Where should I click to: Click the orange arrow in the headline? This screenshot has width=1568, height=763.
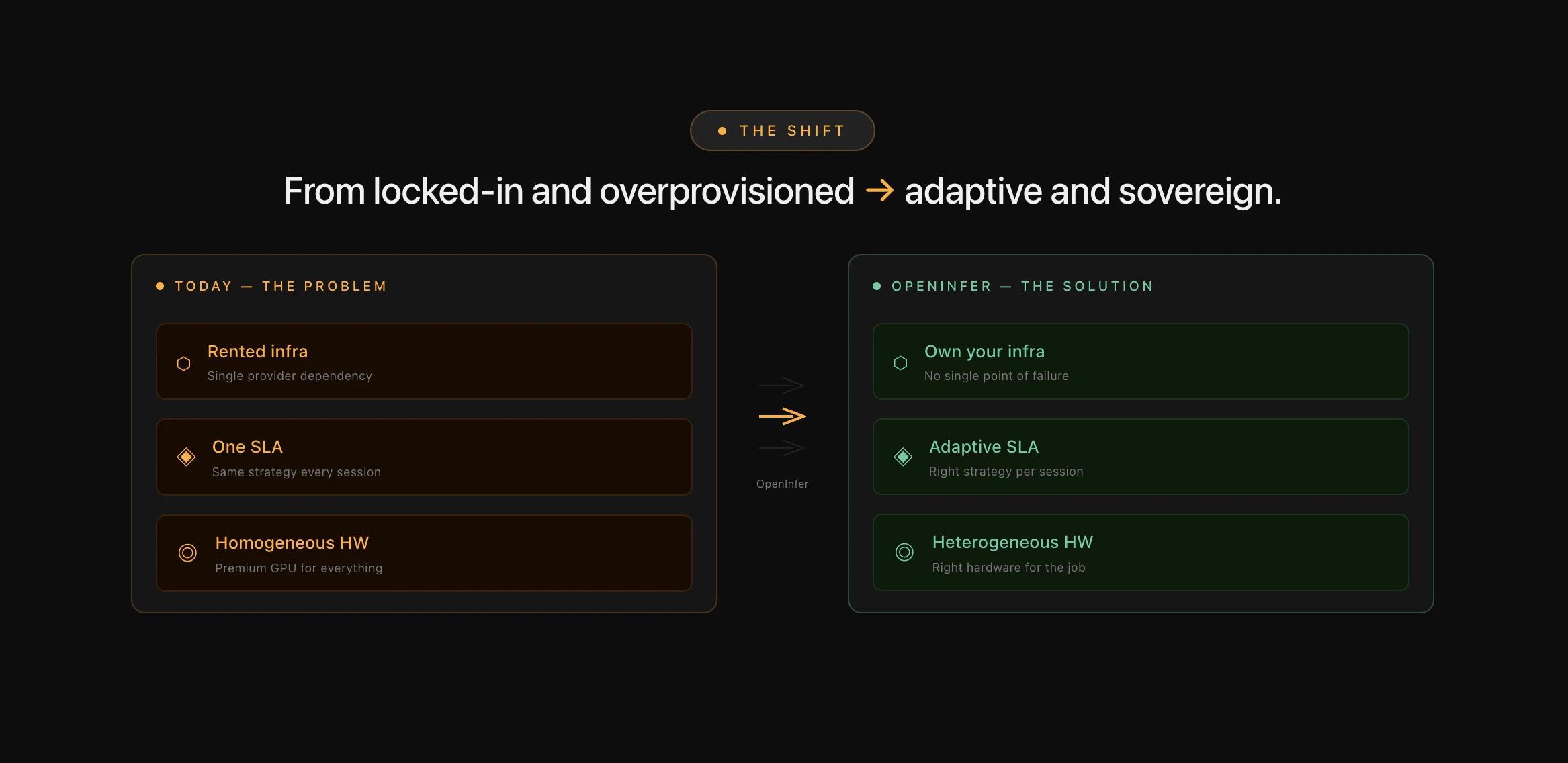pyautogui.click(x=879, y=191)
